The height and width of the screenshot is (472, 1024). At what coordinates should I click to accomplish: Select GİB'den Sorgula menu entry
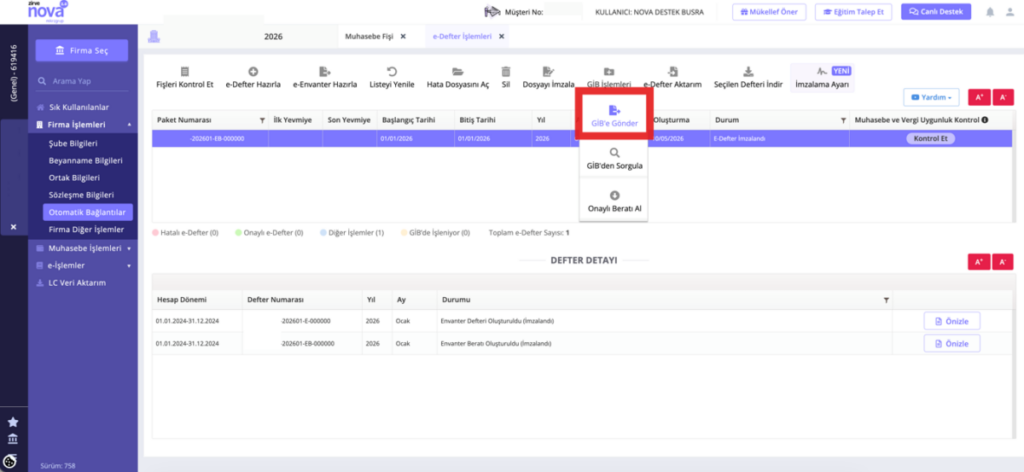614,159
